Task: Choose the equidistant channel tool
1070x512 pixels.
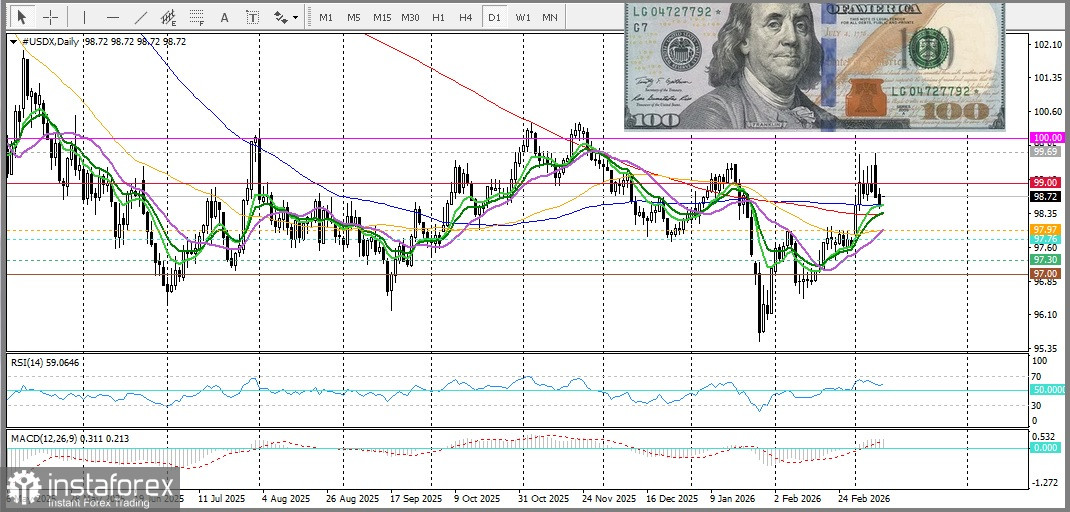Action: coord(168,17)
